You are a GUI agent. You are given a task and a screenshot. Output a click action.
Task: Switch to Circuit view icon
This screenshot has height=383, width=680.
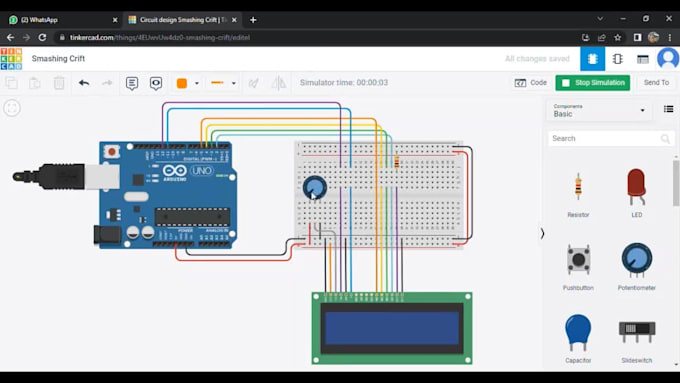point(592,59)
